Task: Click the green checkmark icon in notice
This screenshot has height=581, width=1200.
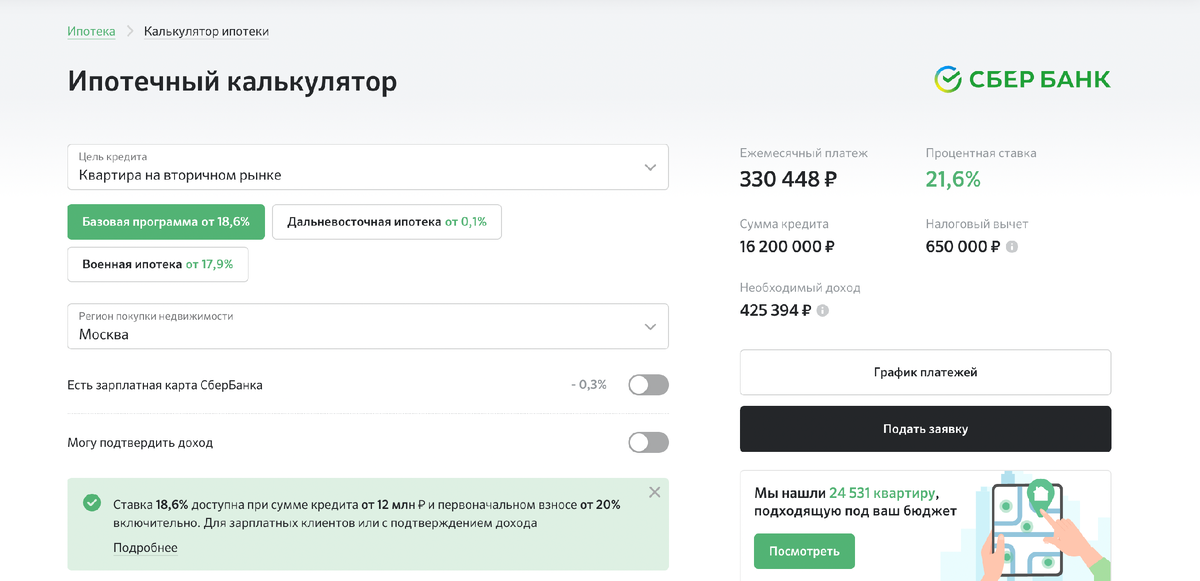Action: 92,504
